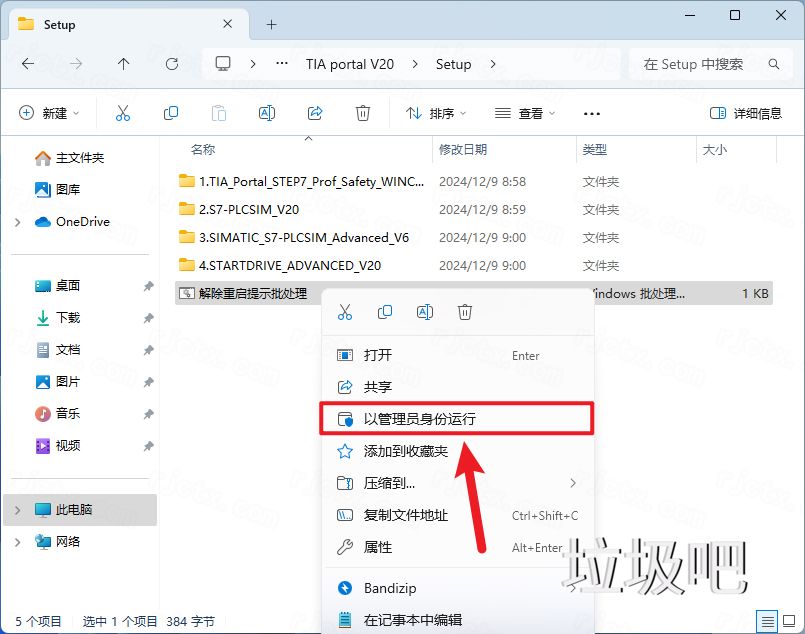Image resolution: width=805 pixels, height=634 pixels.
Task: Cut the selected file using toolbar scissors icon
Action: pyautogui.click(x=123, y=113)
